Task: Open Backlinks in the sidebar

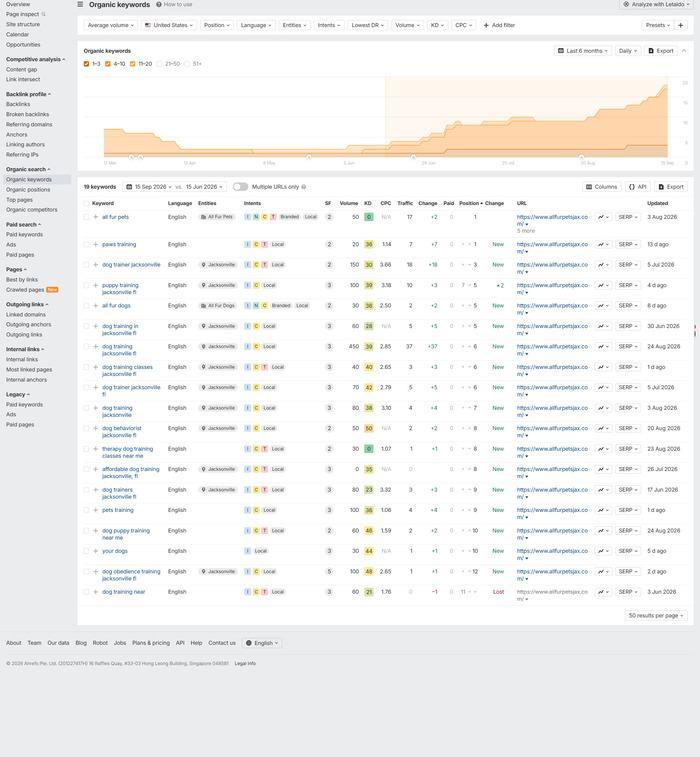Action: [18, 104]
